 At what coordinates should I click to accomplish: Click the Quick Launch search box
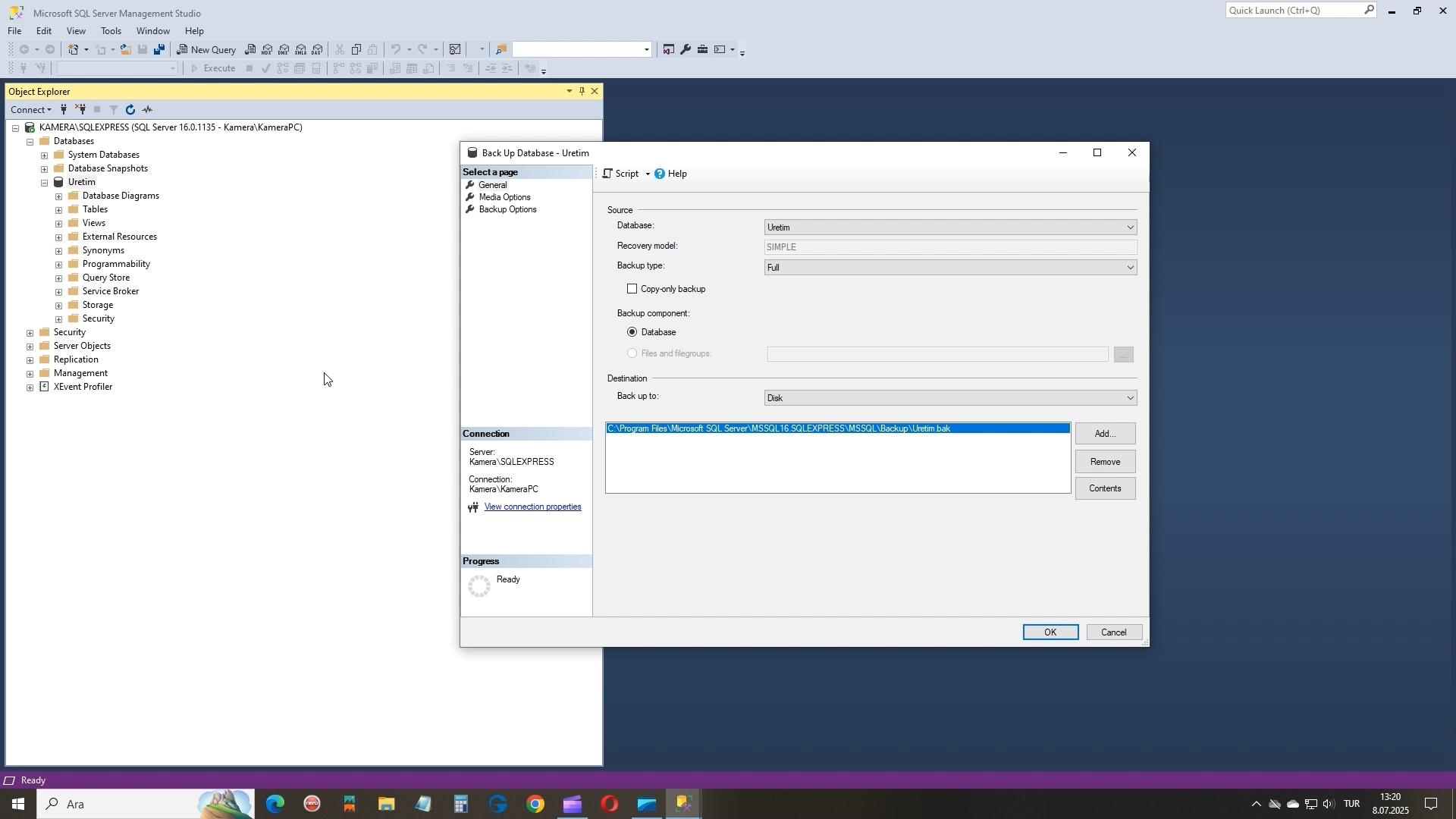[1300, 11]
